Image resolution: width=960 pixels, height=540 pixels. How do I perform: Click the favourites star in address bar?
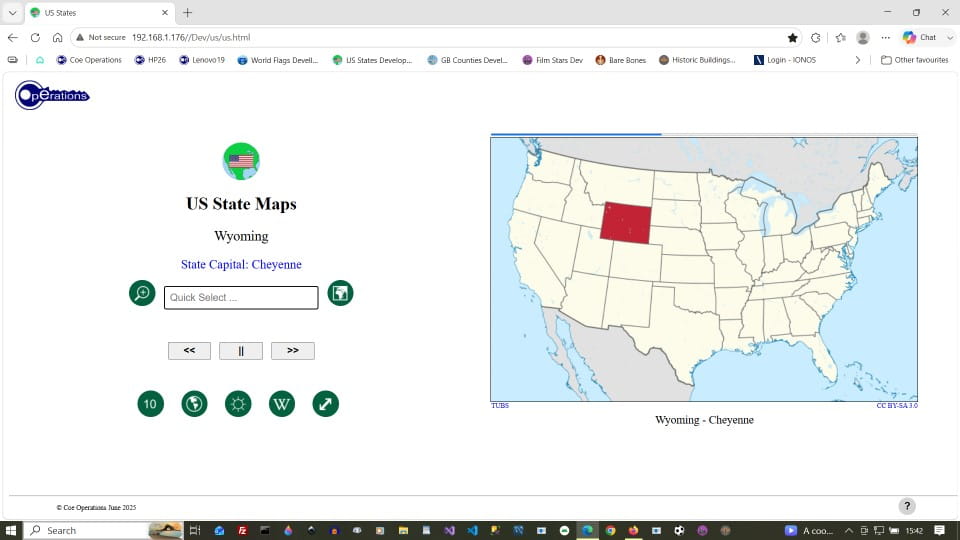tap(792, 37)
